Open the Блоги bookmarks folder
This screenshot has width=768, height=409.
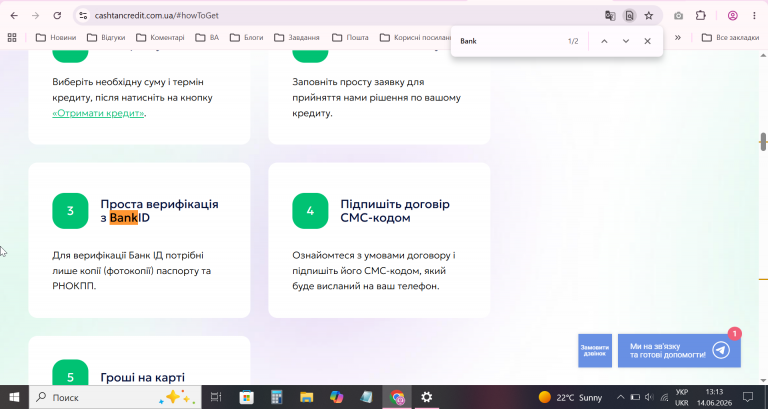(246, 37)
